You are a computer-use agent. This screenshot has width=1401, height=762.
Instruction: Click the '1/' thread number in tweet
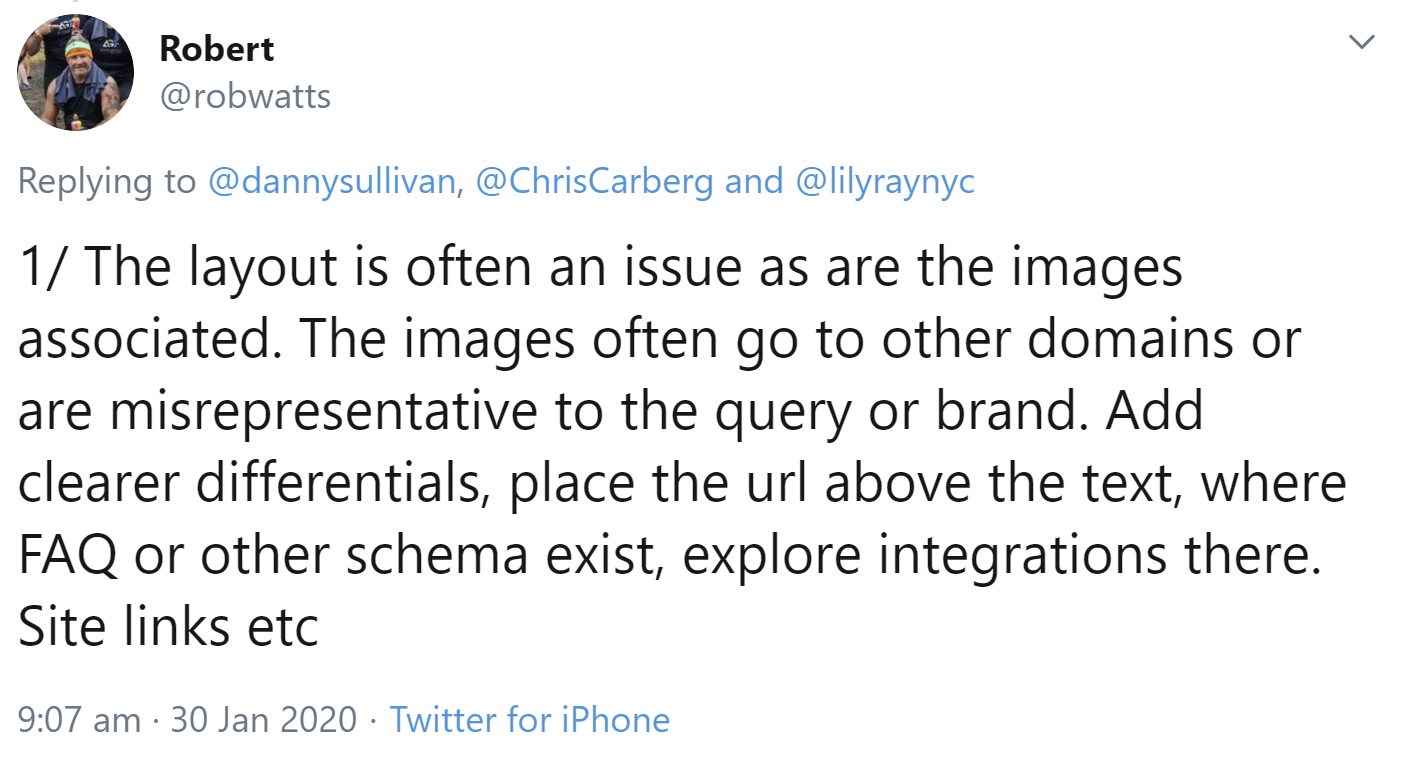44,268
